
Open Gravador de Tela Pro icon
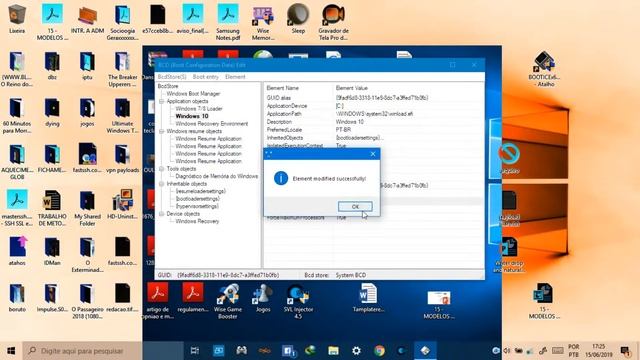pyautogui.click(x=333, y=22)
